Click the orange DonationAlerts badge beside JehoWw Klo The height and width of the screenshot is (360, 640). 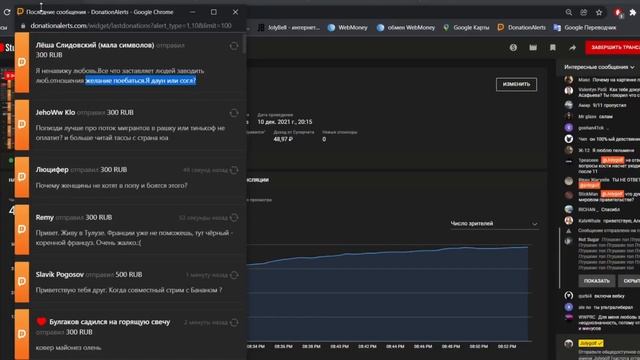(22, 124)
